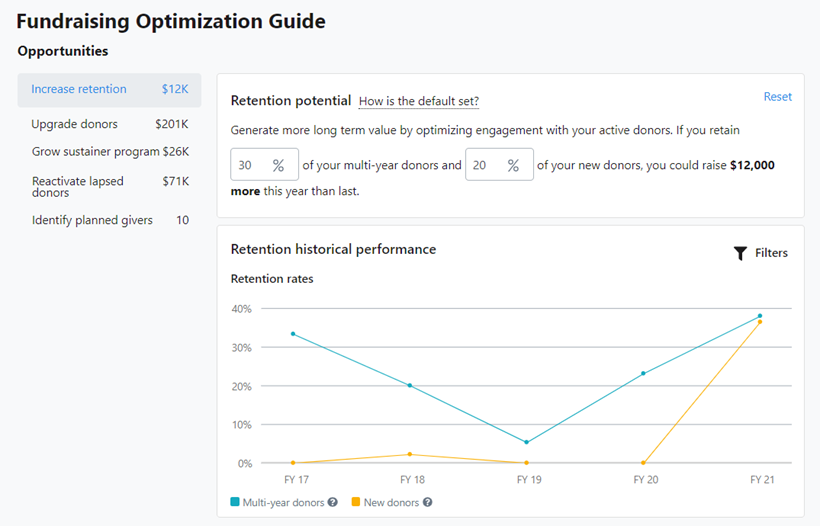Click the Multi-year donors legend label
Image resolution: width=820 pixels, height=526 pixels.
tap(283, 502)
